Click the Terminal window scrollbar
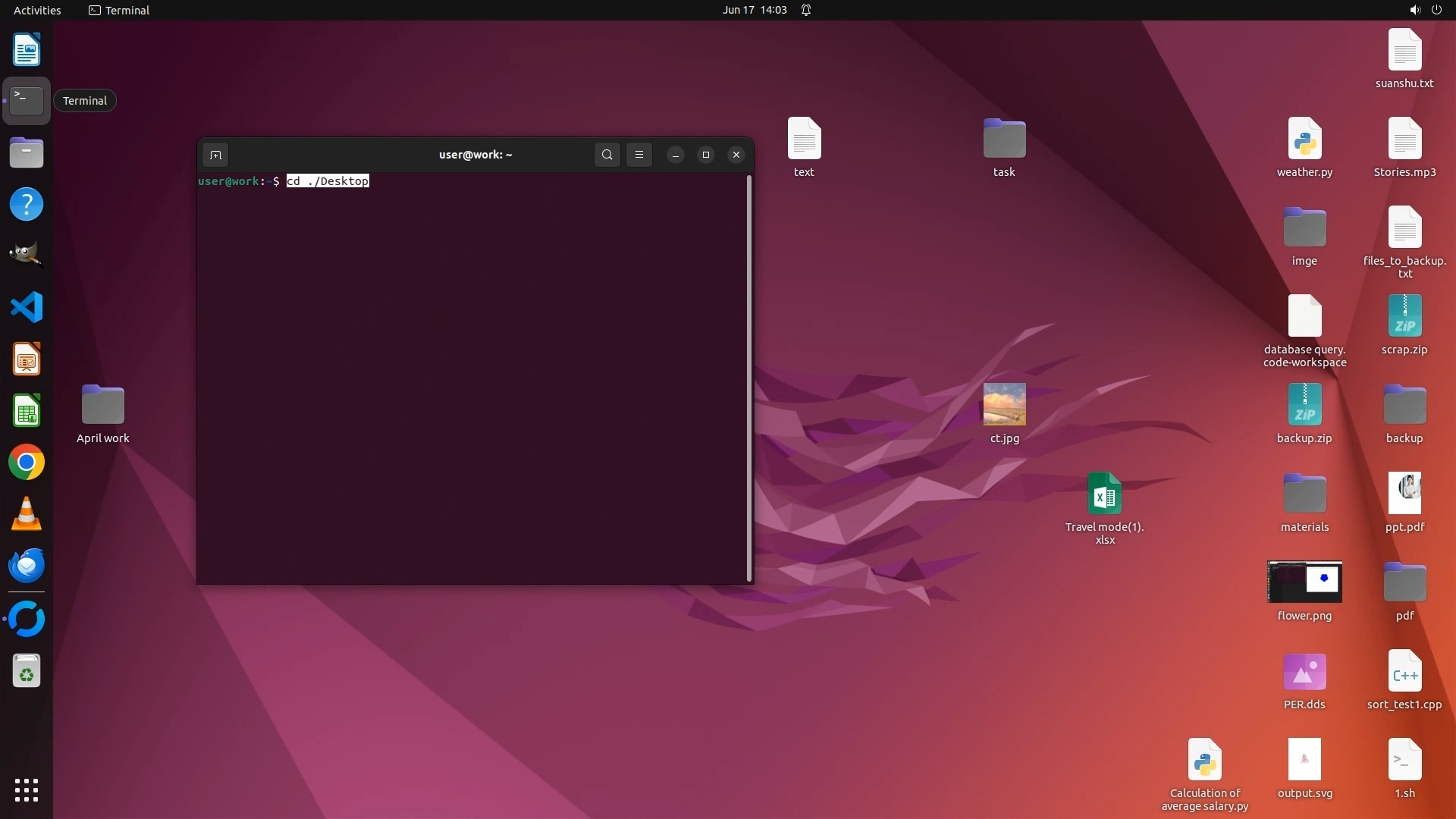The width and height of the screenshot is (1456, 819). coord(749,378)
